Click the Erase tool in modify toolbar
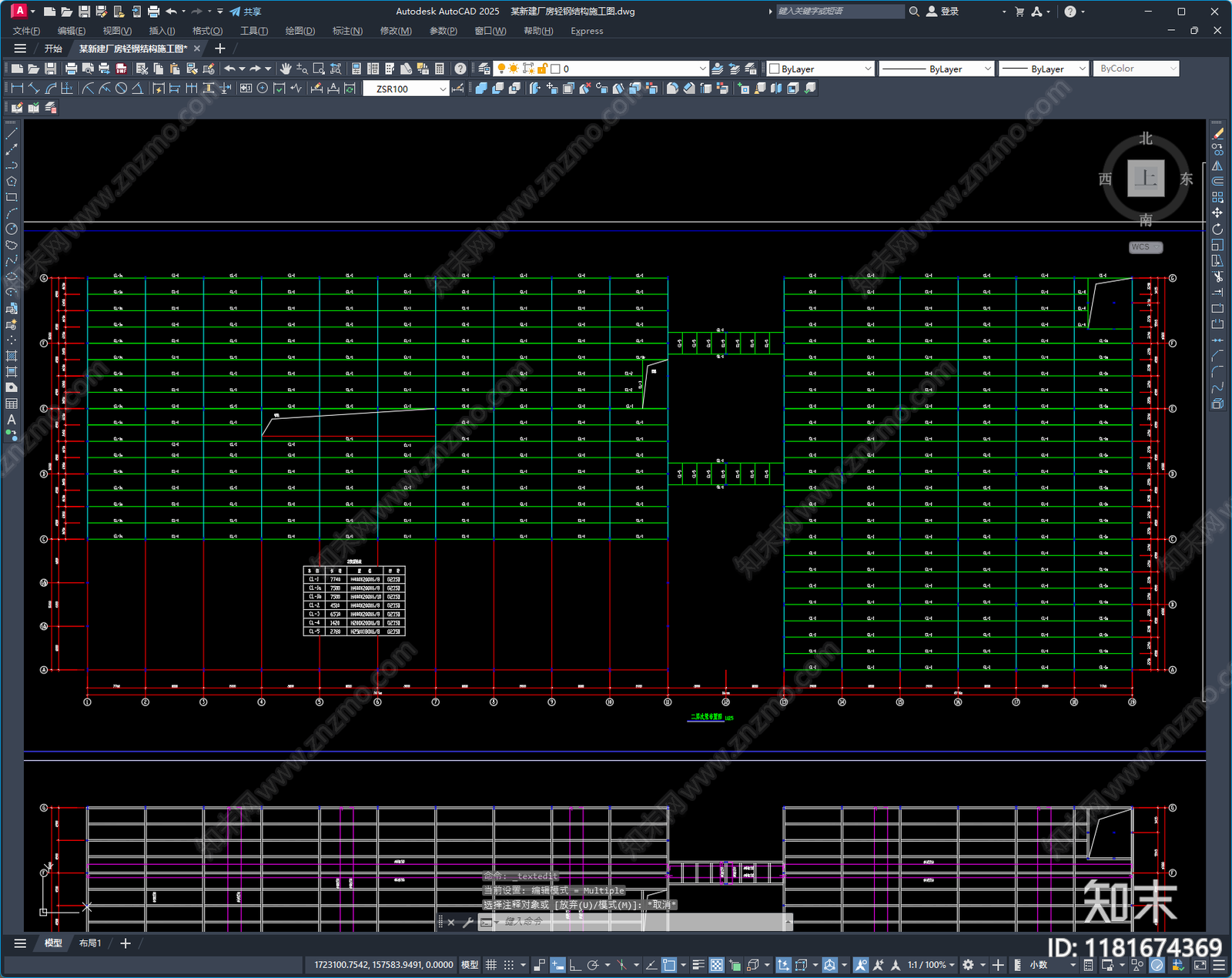Screen dimensions: 1232x978 [x=1217, y=134]
